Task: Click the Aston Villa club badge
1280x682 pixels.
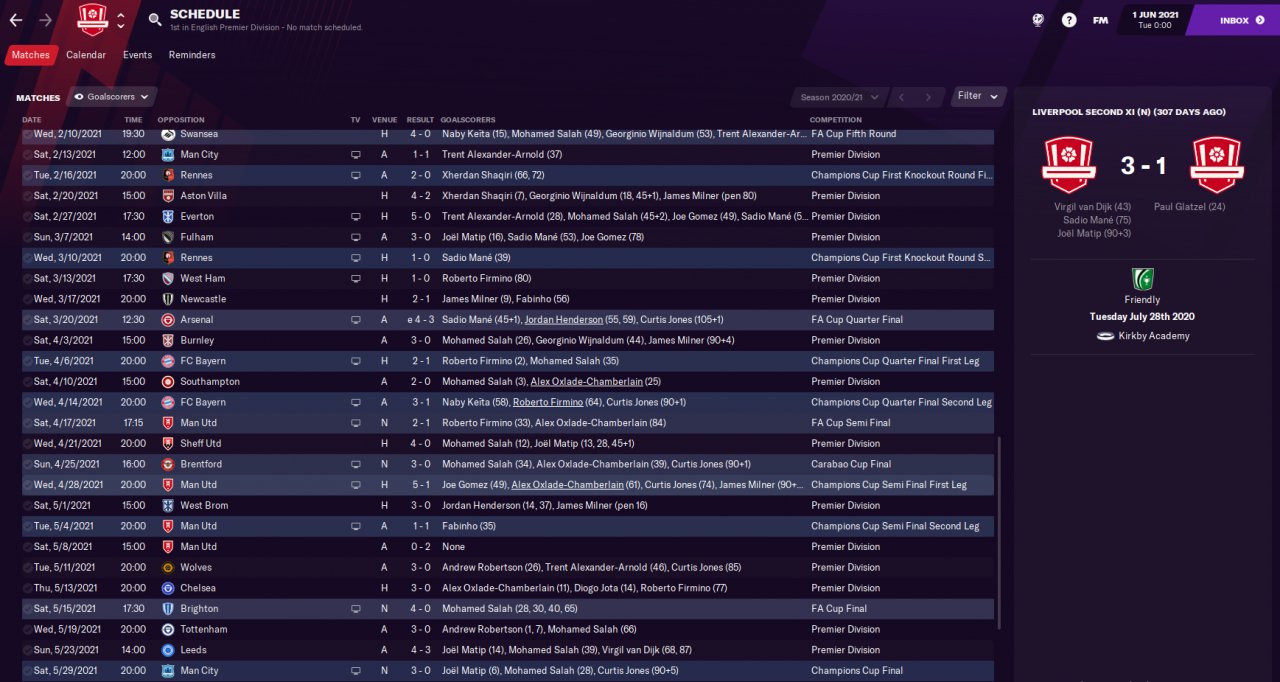Action: click(x=168, y=196)
